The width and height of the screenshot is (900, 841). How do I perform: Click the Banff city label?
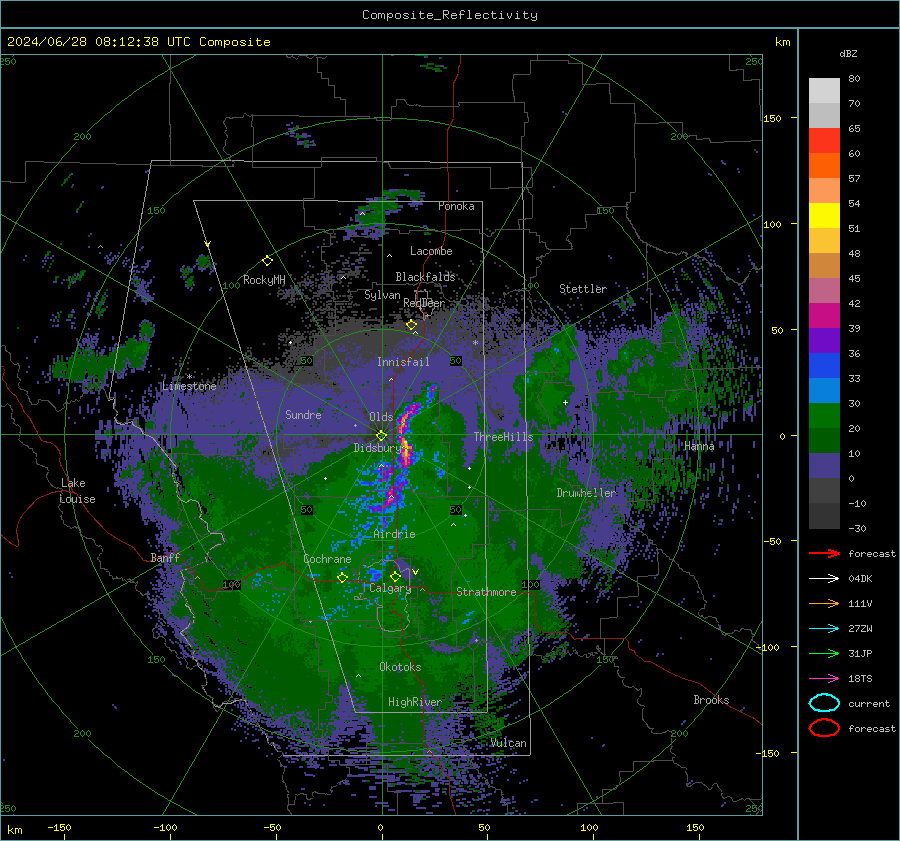point(165,557)
